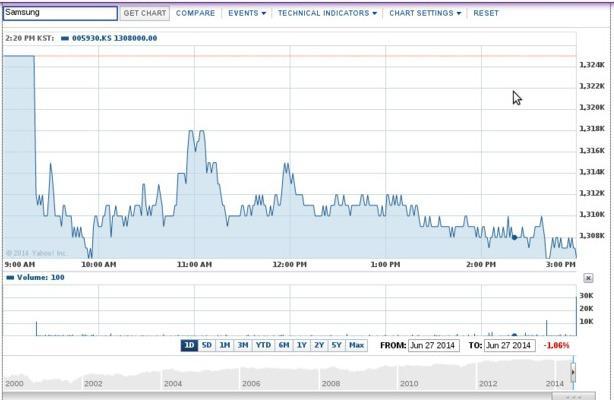Click the RESET link
The height and width of the screenshot is (400, 614).
tap(486, 13)
